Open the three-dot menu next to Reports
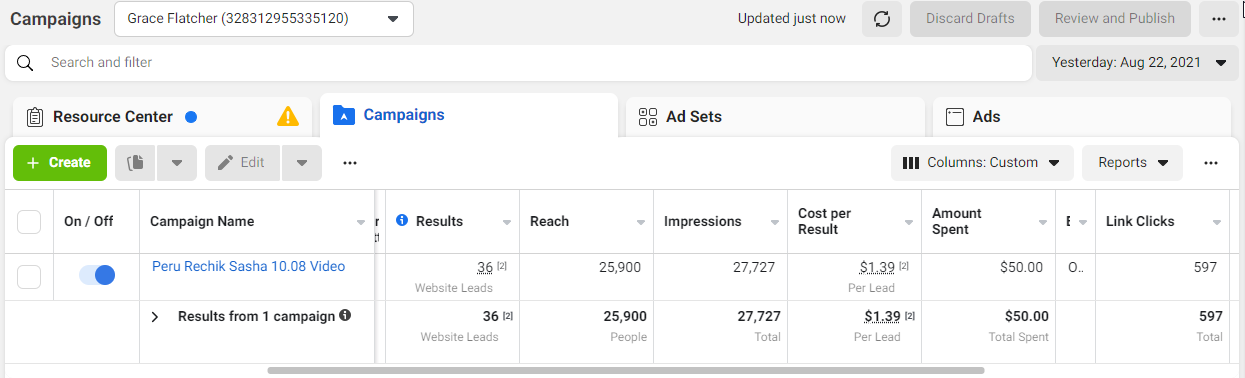The height and width of the screenshot is (378, 1245). (x=1211, y=163)
